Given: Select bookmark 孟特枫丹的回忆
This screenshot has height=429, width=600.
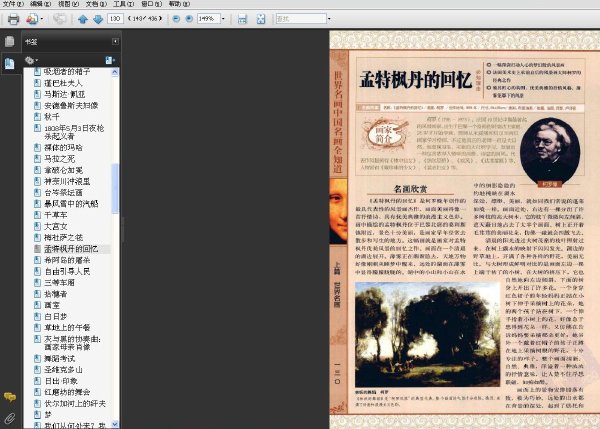Looking at the screenshot, I should pos(71,249).
